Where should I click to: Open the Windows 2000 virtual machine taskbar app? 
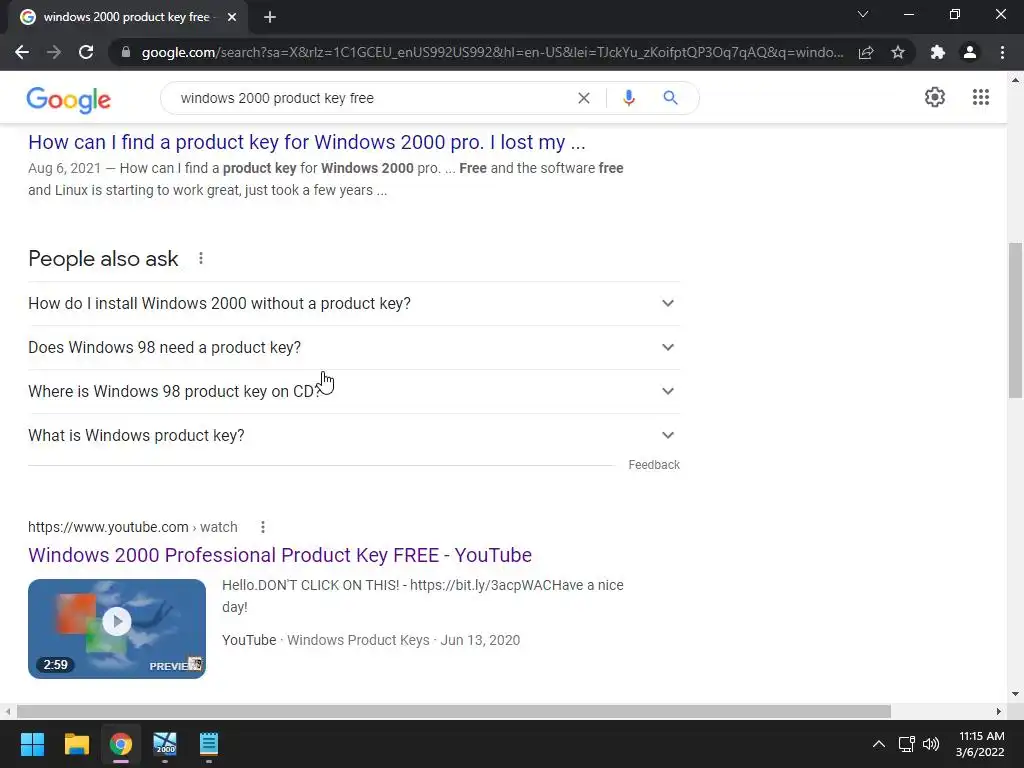coord(165,744)
